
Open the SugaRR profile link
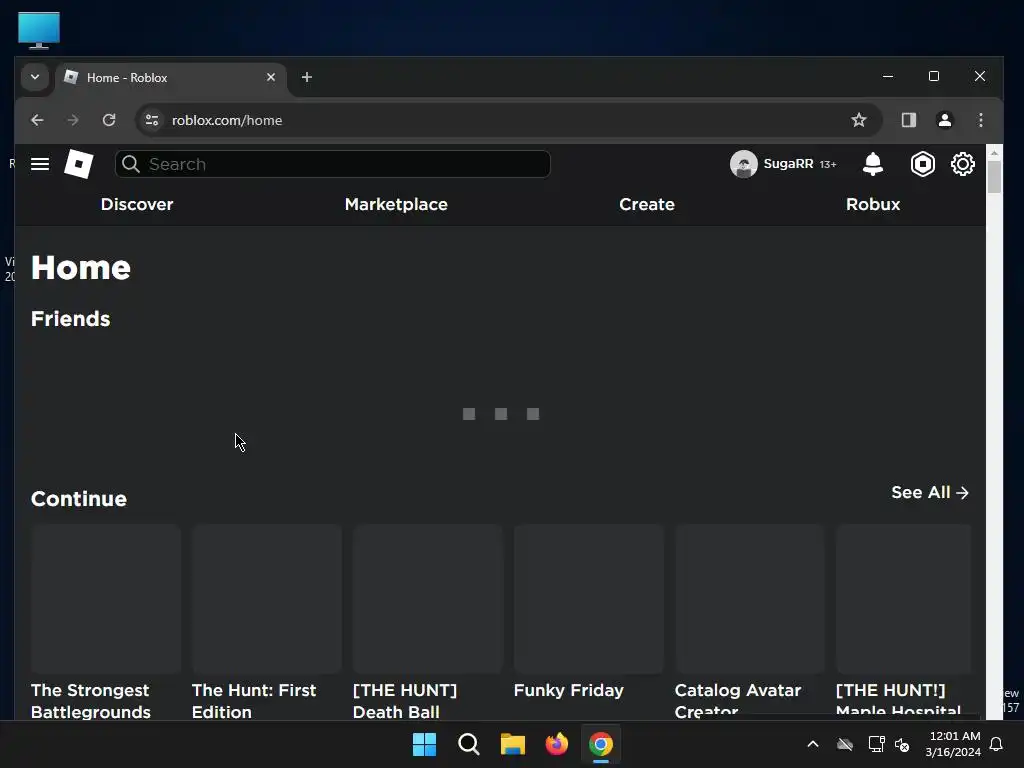click(788, 164)
